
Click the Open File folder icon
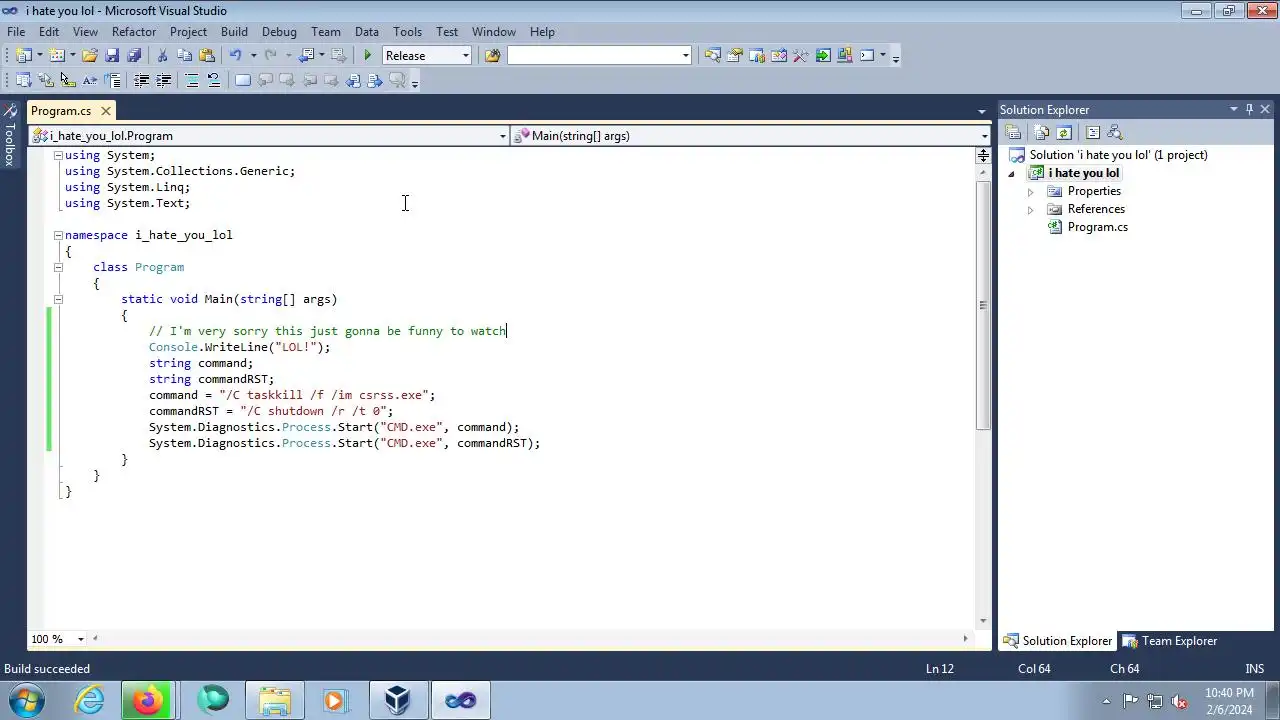coord(90,56)
